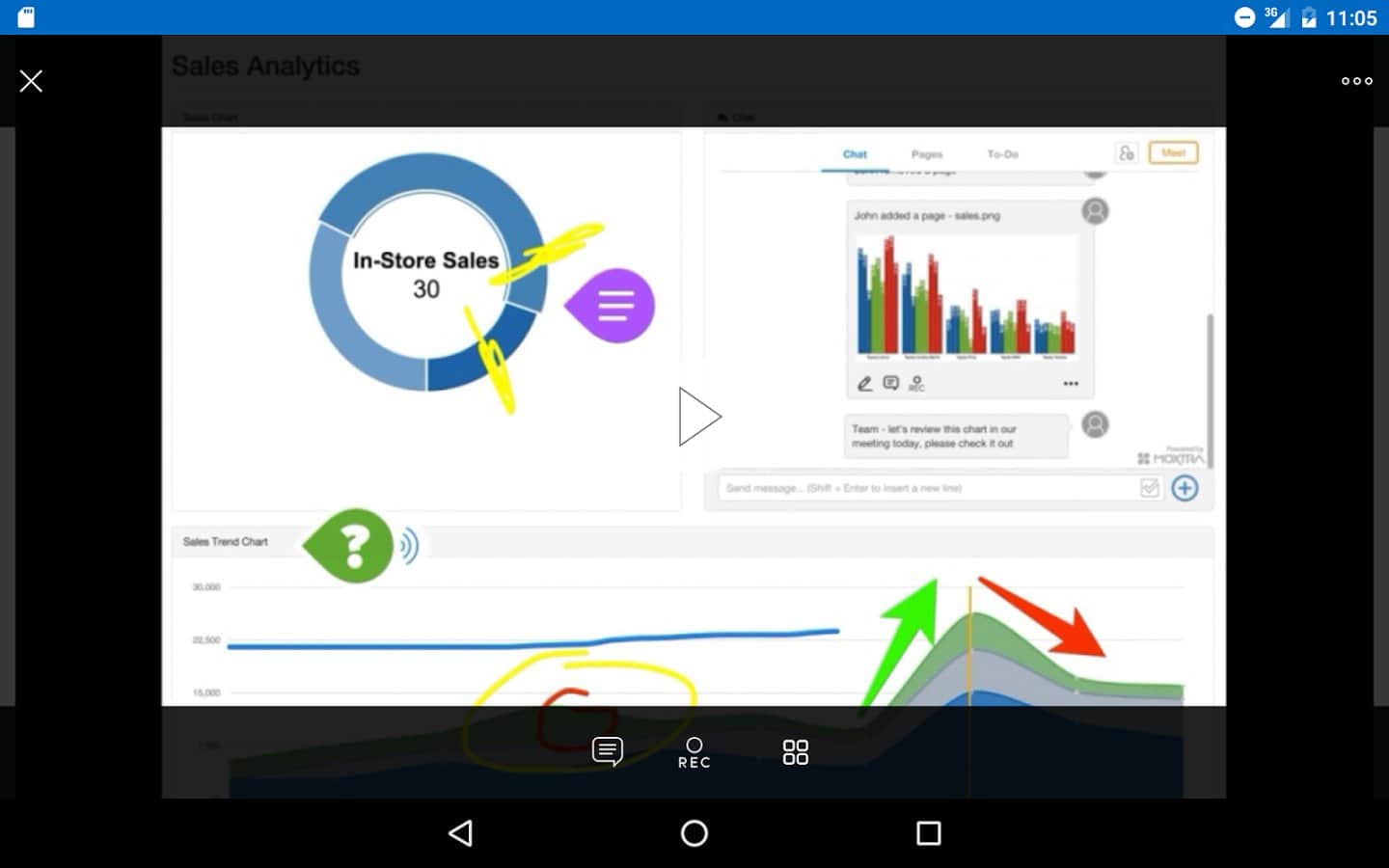Click the Send message input field

coord(926,488)
